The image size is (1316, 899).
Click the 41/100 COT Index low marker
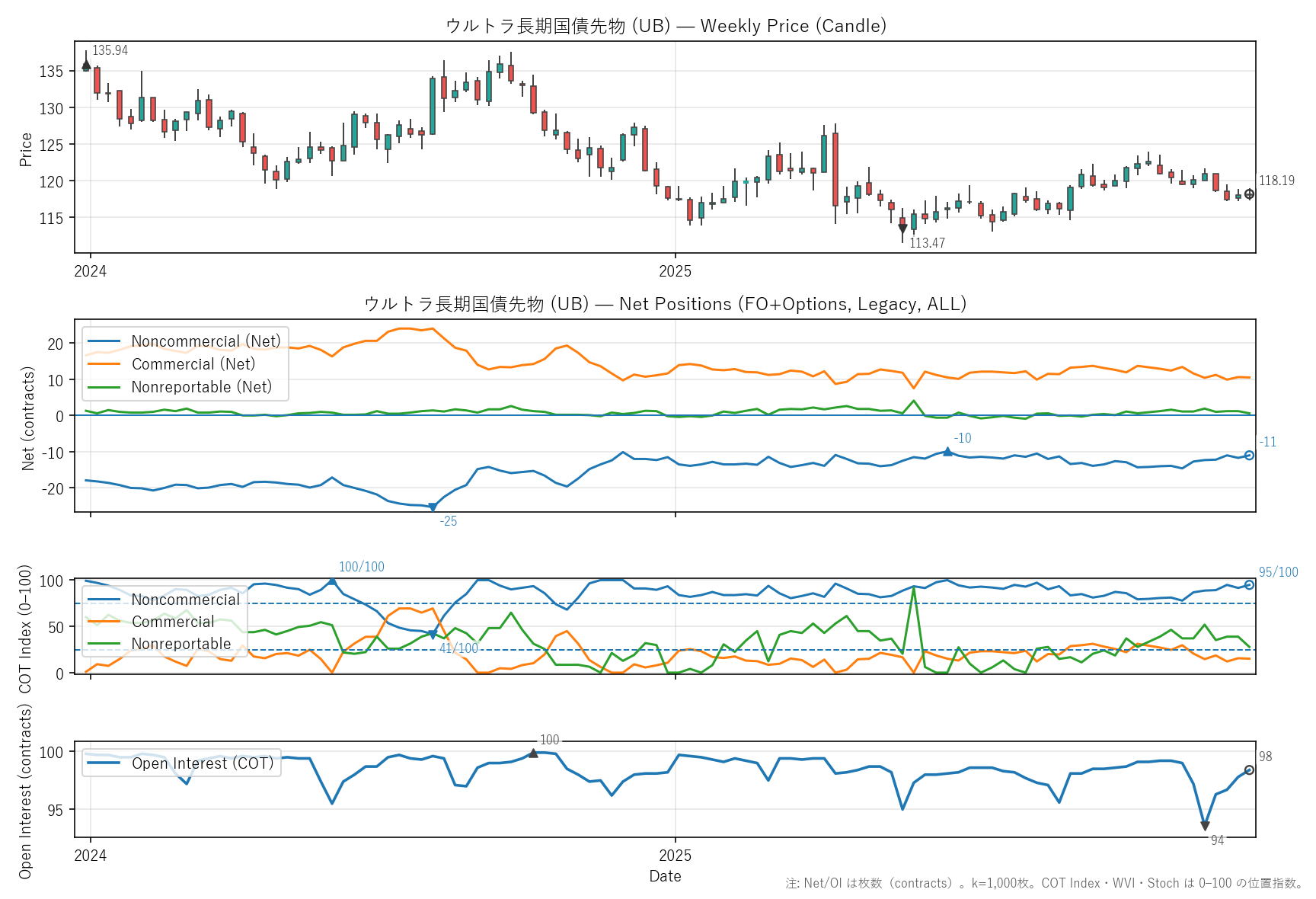[x=433, y=635]
